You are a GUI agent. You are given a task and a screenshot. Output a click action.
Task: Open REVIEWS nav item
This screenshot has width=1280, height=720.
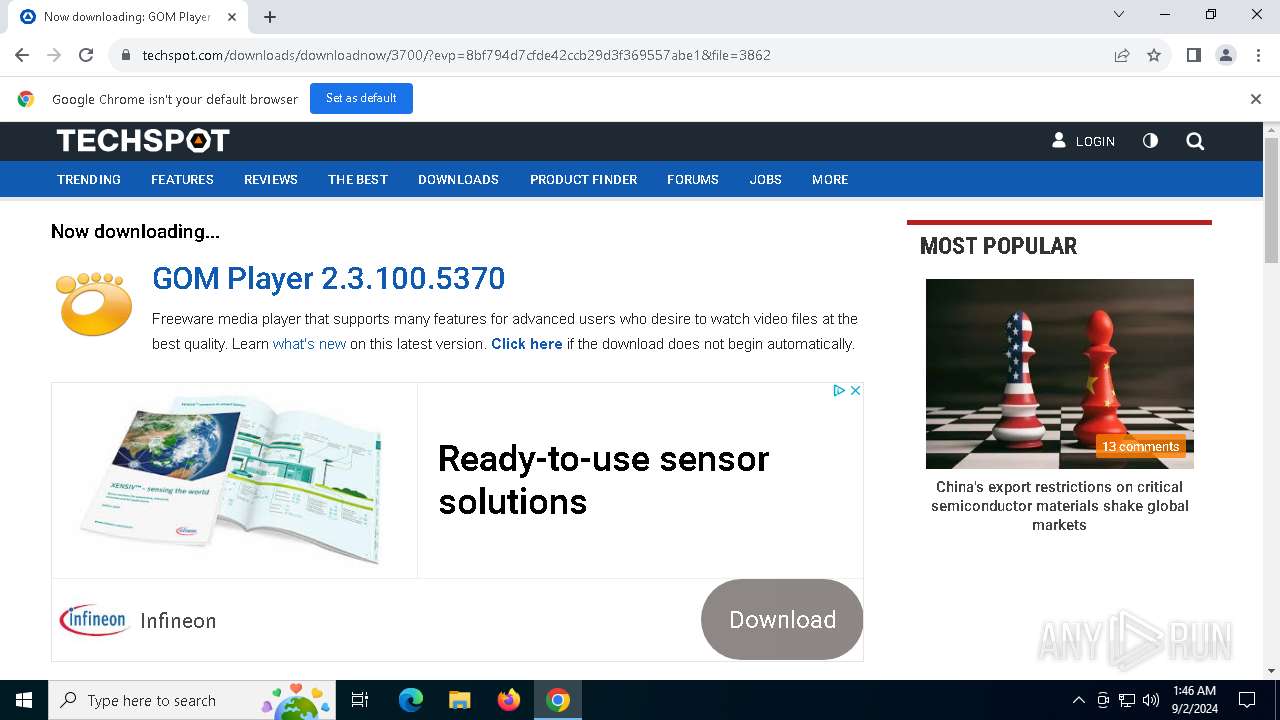271,180
